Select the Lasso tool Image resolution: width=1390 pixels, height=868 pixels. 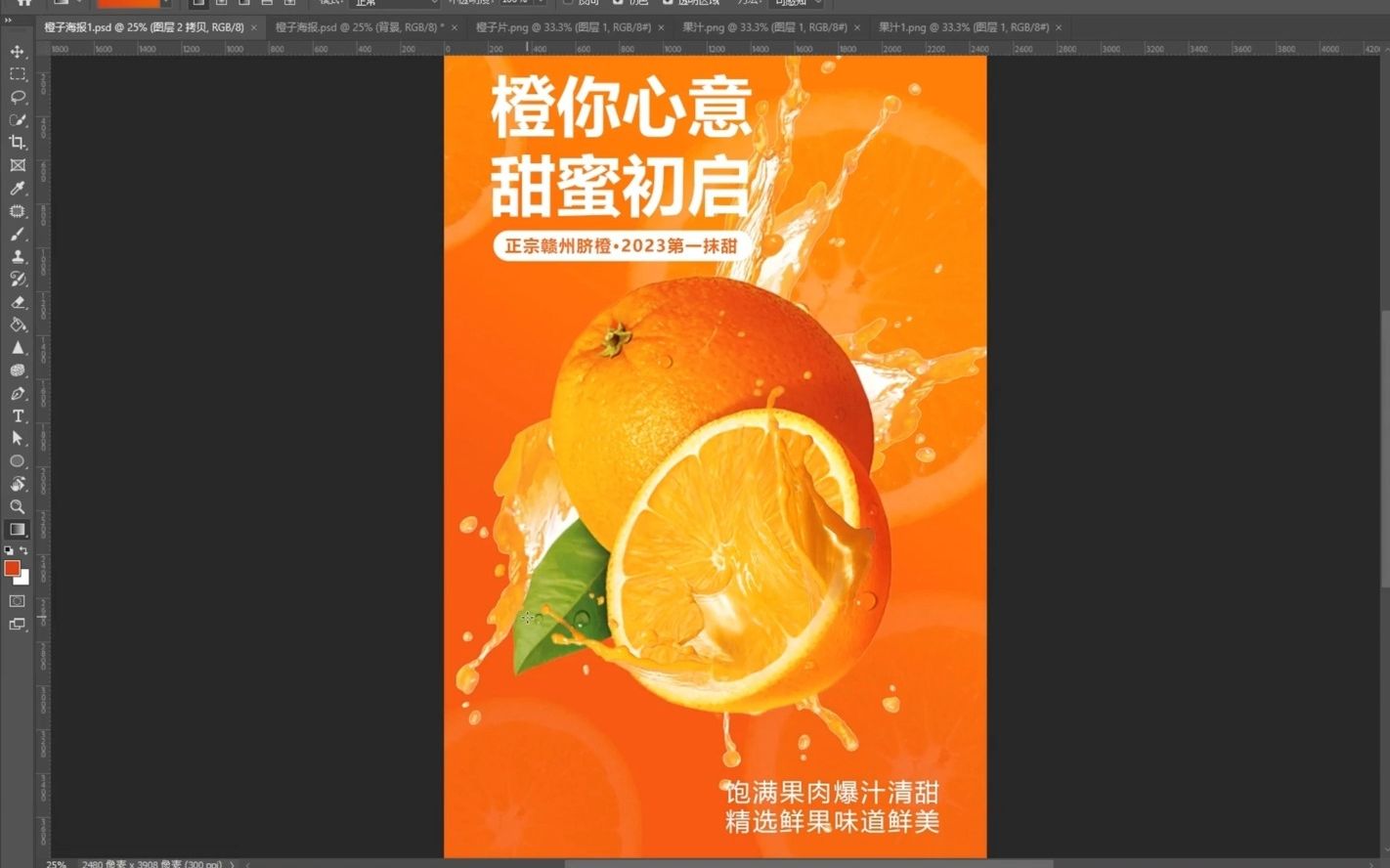point(18,97)
